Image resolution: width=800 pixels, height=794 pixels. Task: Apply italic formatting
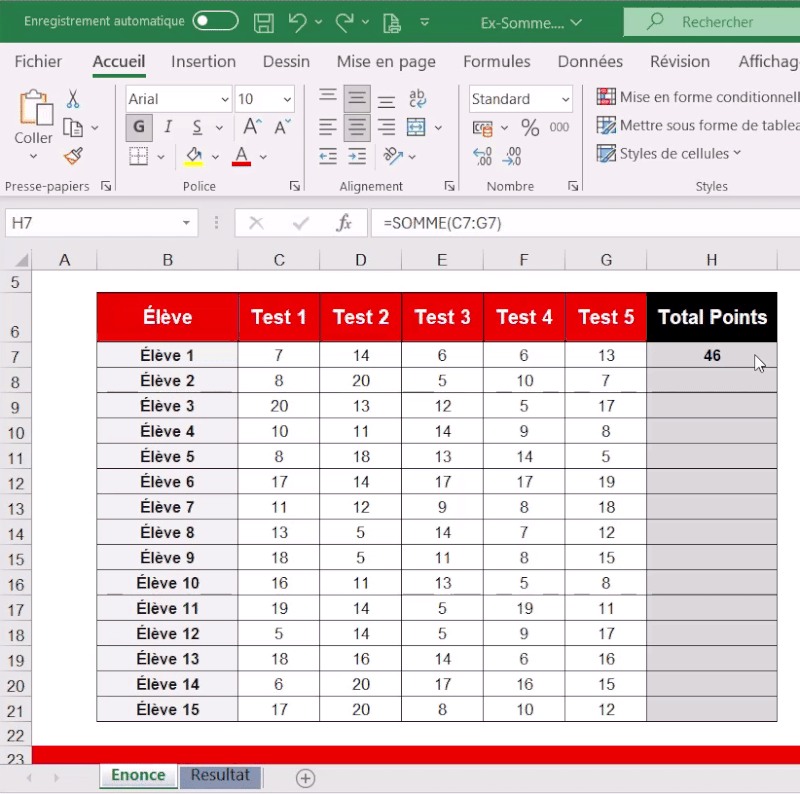(x=168, y=127)
